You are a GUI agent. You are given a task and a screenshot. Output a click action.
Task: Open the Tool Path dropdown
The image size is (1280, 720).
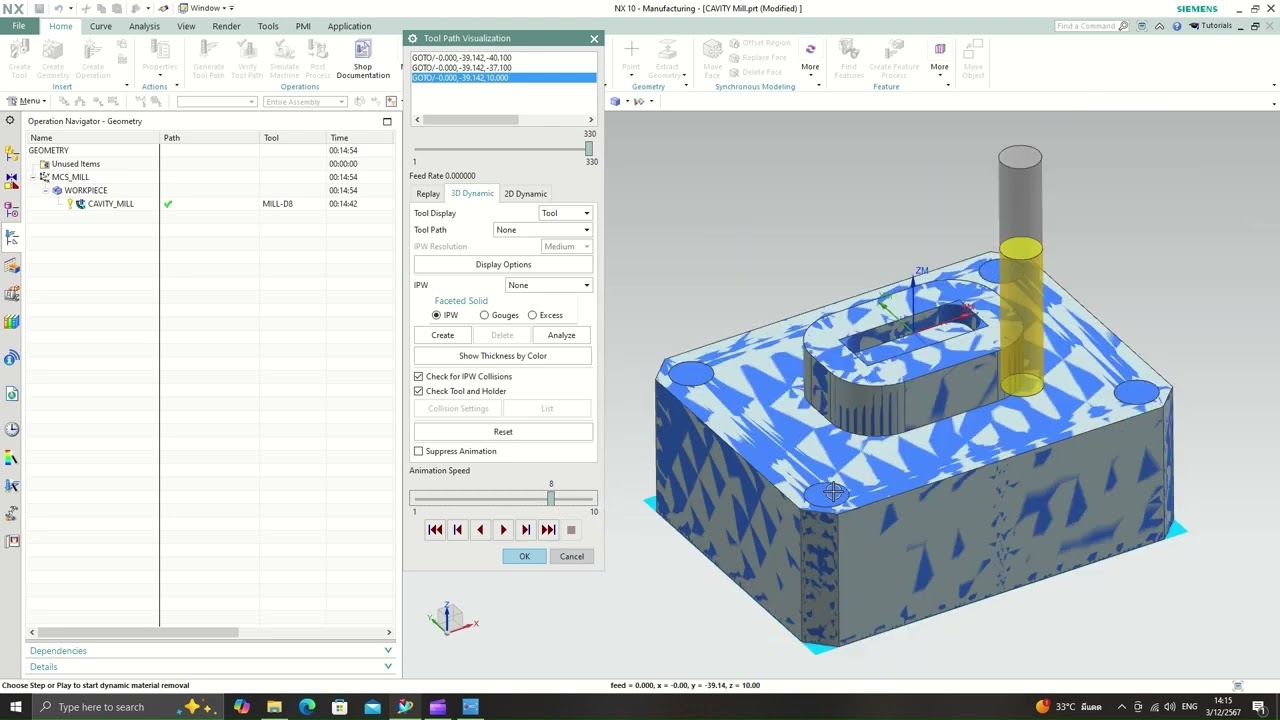[x=543, y=230]
